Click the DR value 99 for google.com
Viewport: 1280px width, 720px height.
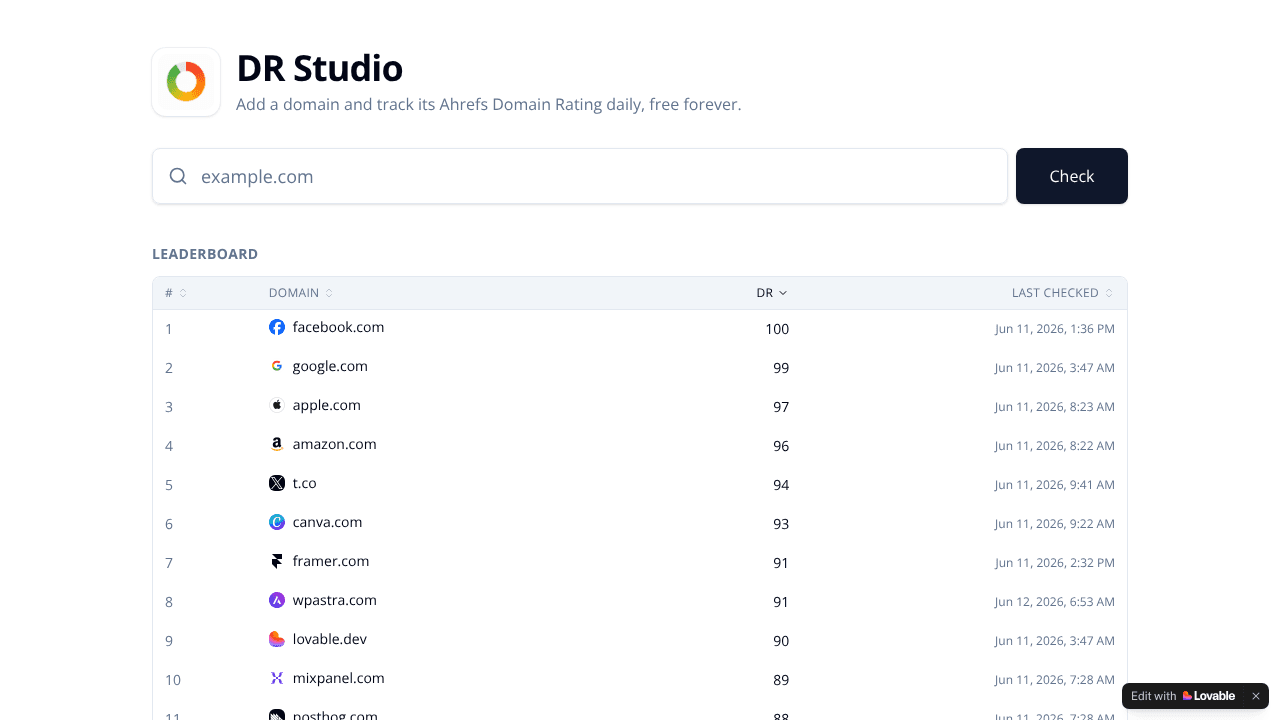(x=781, y=368)
